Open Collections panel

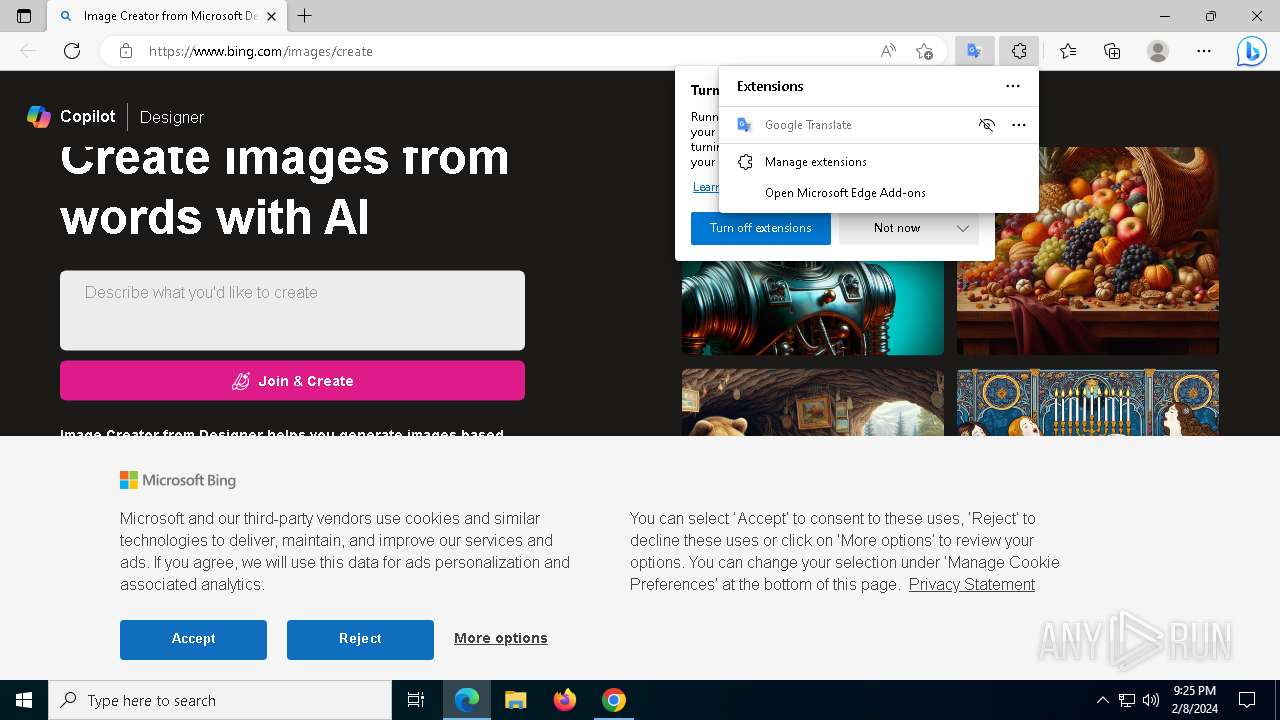click(x=1112, y=51)
